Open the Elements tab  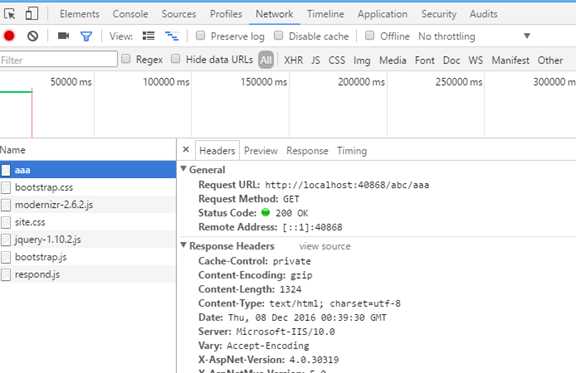[x=79, y=14]
